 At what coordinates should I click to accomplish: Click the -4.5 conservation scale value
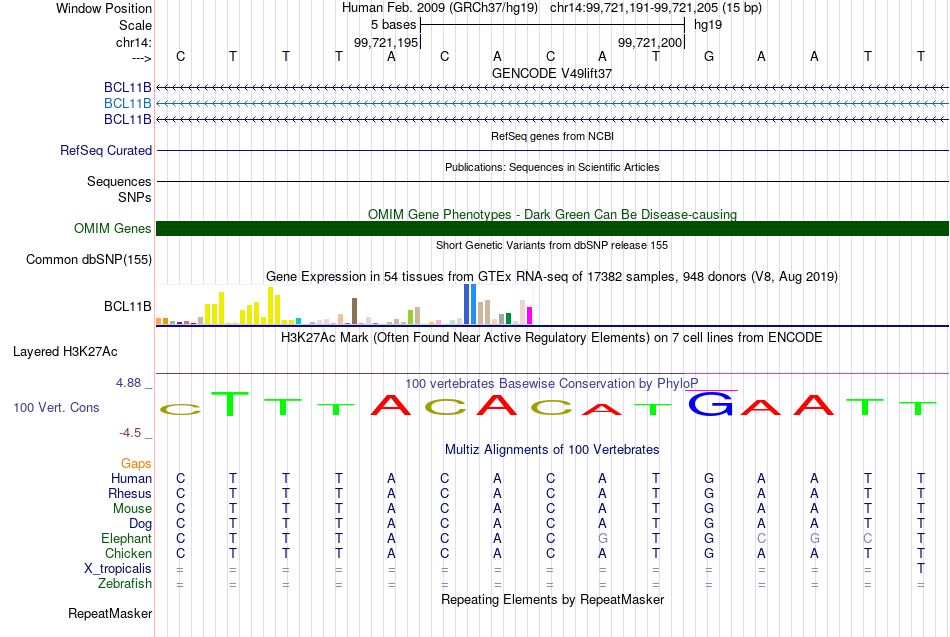click(130, 433)
